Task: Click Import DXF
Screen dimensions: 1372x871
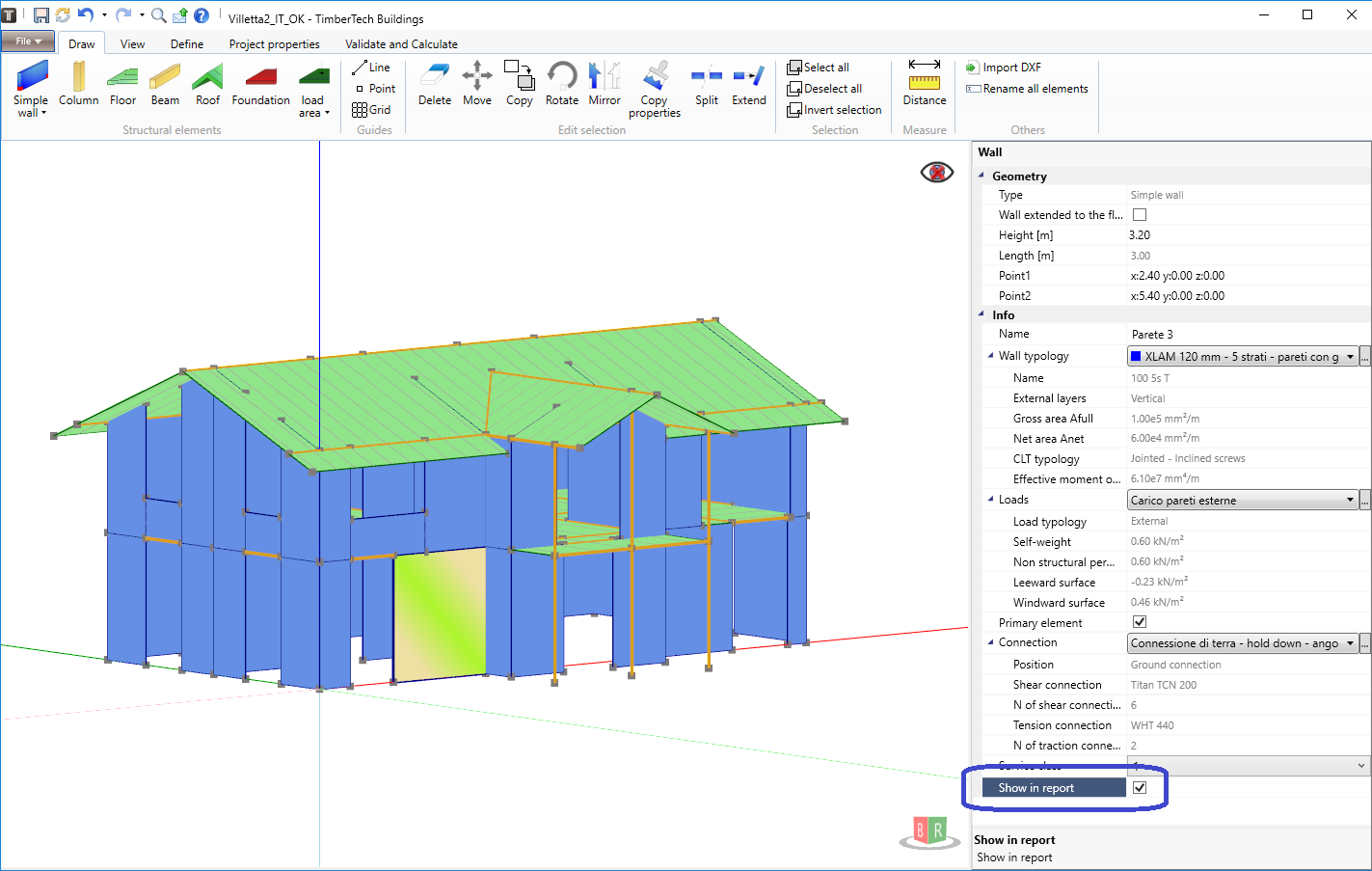Action: click(1004, 68)
